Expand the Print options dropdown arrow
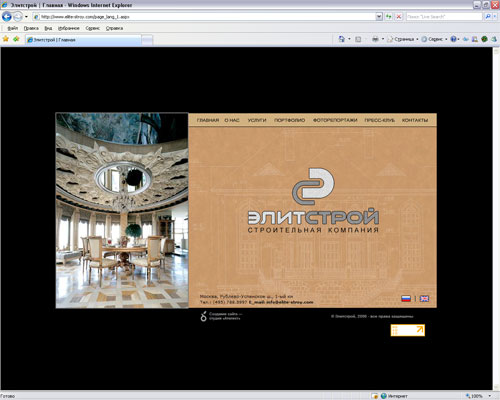Viewport: 500px width, 400px height. (x=383, y=39)
